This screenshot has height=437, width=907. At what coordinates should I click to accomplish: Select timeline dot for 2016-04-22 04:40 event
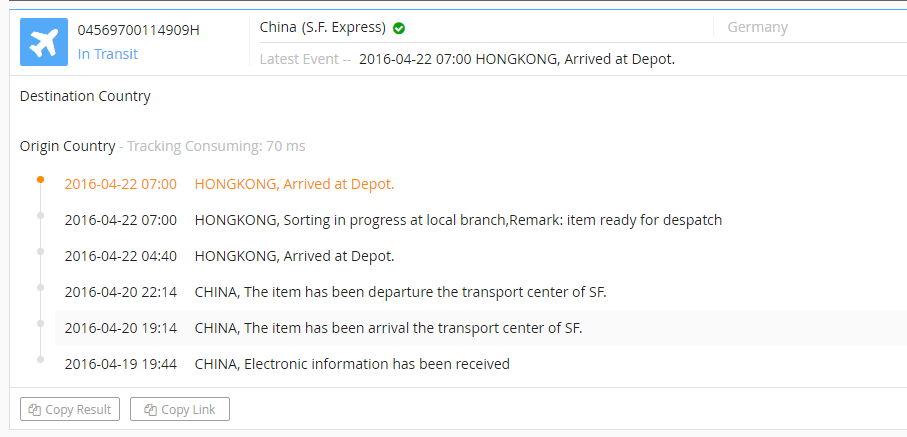coord(40,251)
